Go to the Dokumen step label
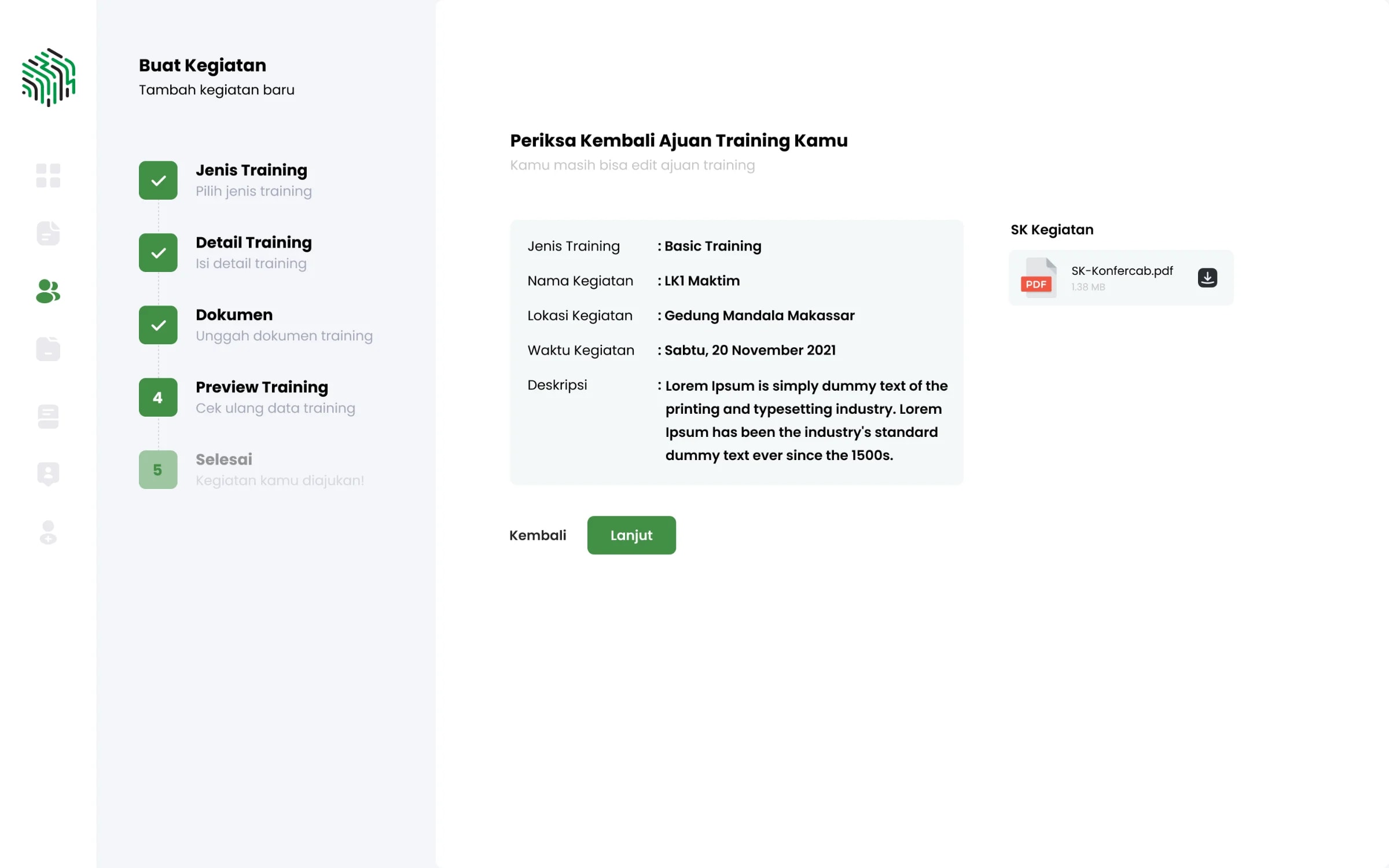This screenshot has width=1389, height=868. point(234,315)
